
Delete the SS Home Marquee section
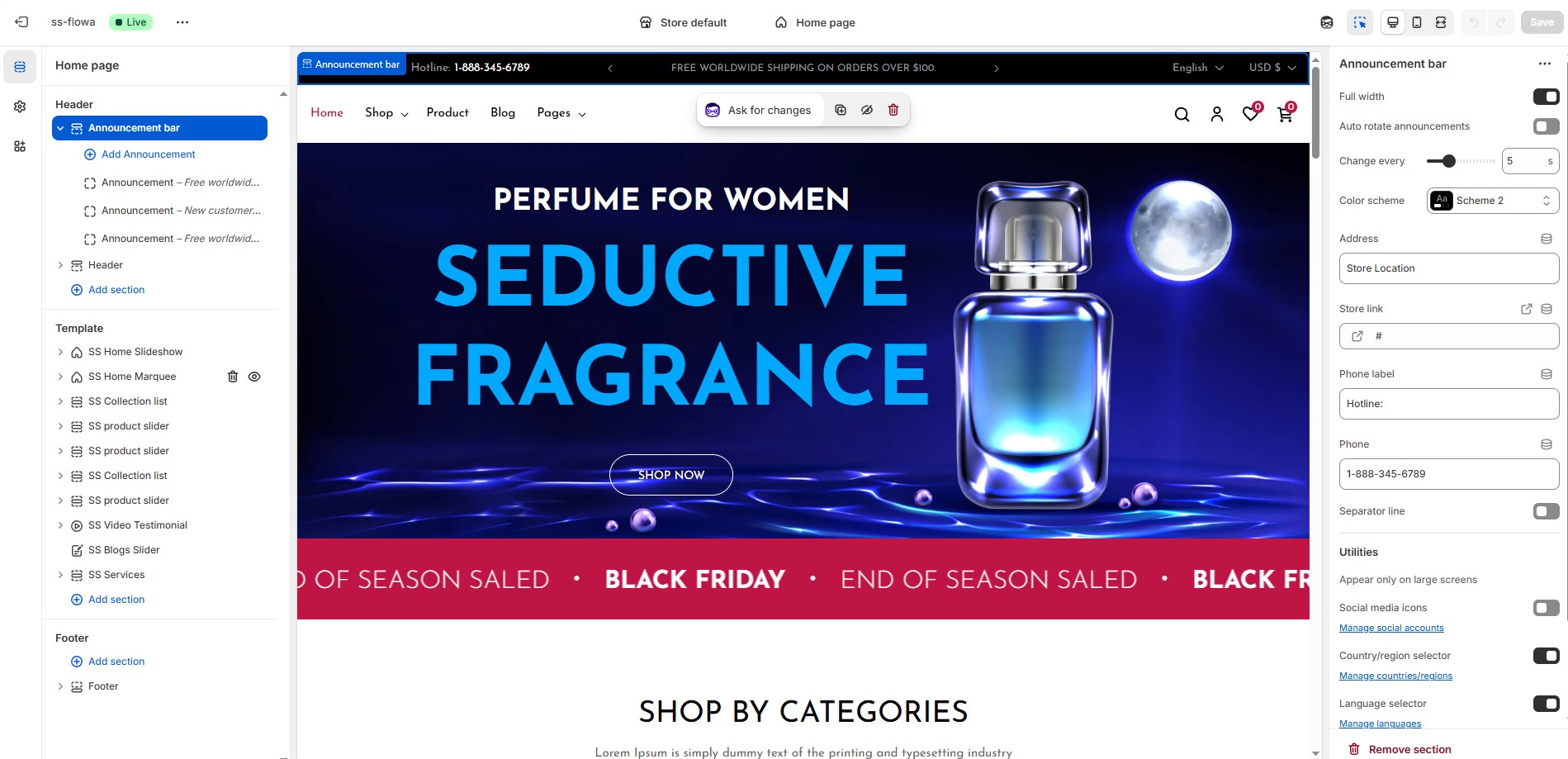[x=233, y=377]
